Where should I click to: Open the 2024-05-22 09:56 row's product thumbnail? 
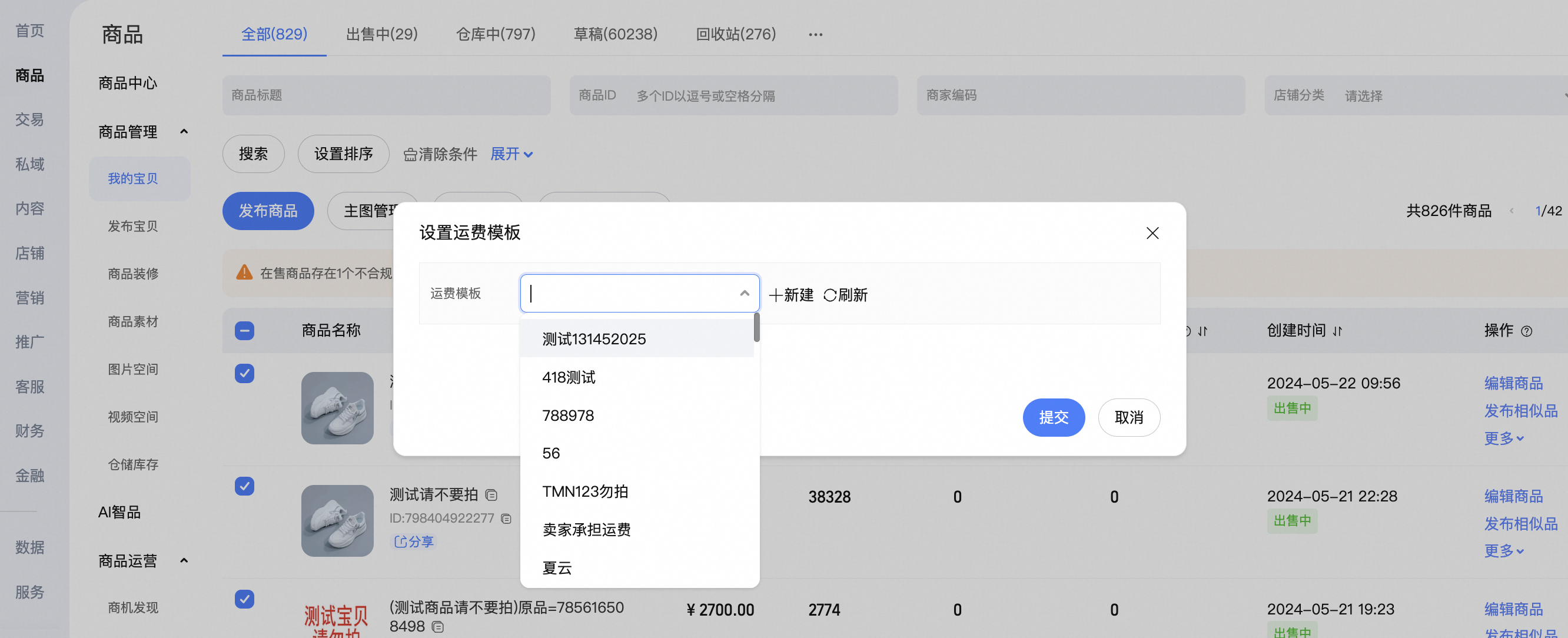point(337,408)
